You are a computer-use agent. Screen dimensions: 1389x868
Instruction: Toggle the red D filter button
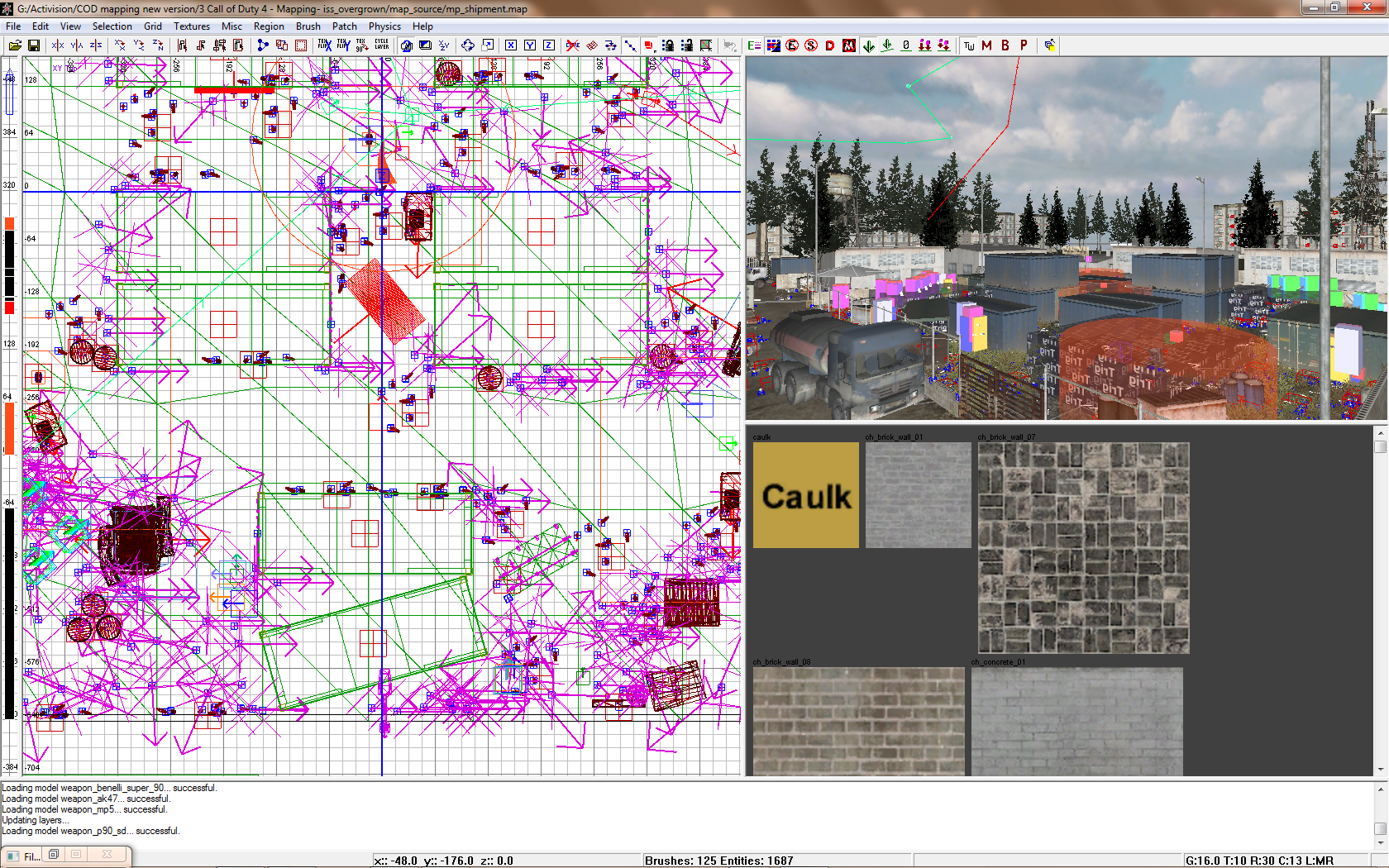click(x=830, y=45)
